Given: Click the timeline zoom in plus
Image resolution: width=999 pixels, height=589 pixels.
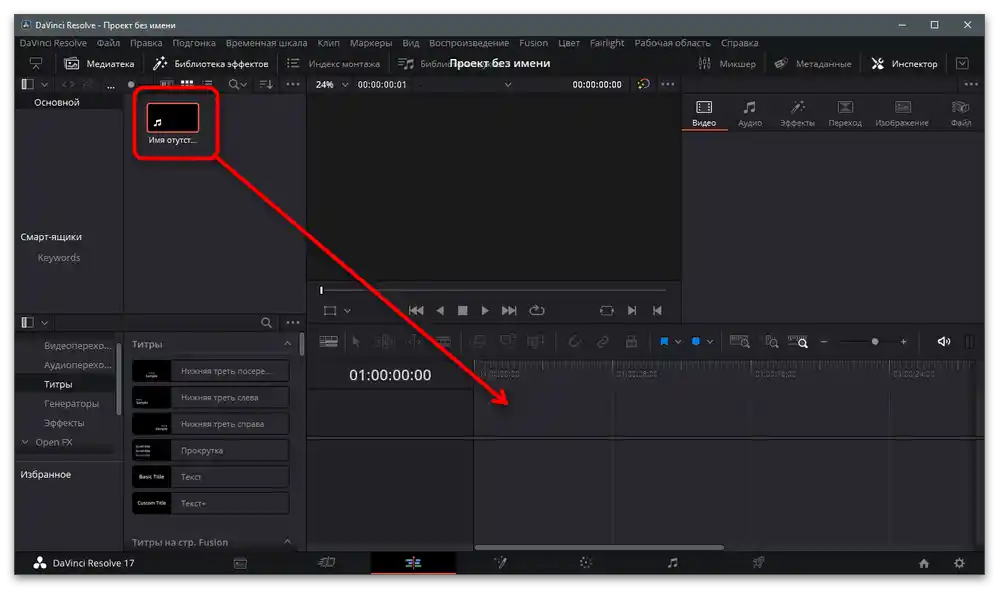Looking at the screenshot, I should coord(903,342).
